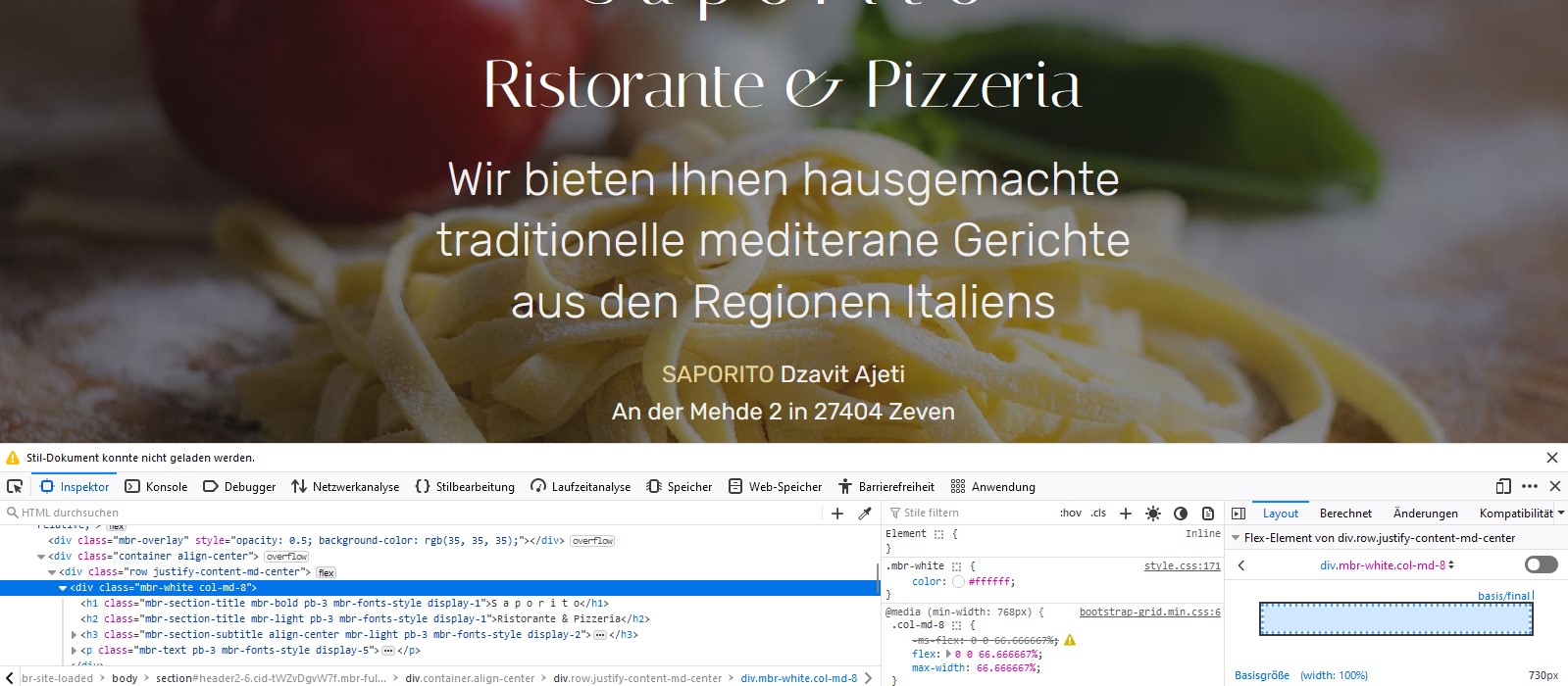Collapse the row justify-content-md-center div
The image size is (1568, 686).
52,572
